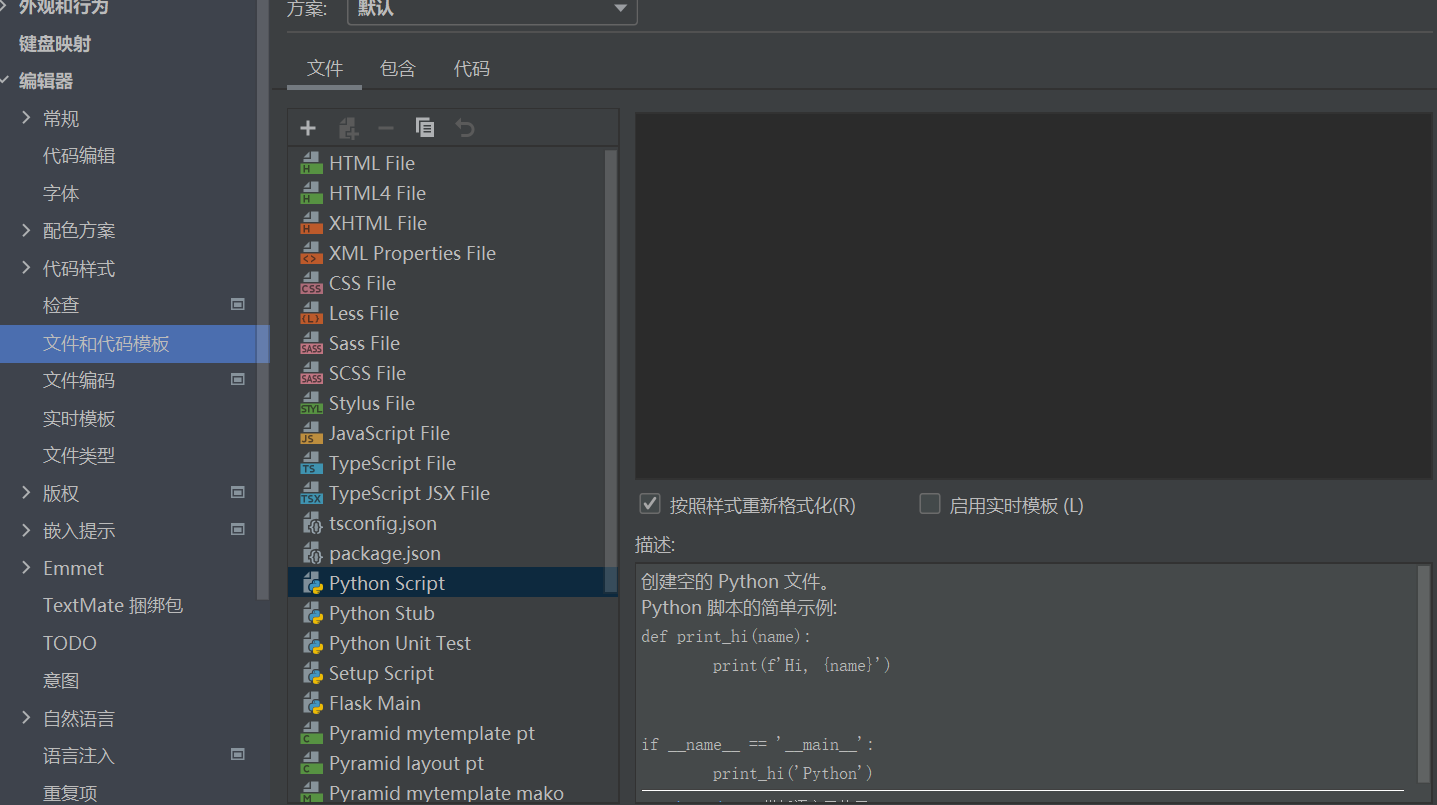Expand the 代码样式 section
This screenshot has height=805, width=1437.
pos(28,268)
